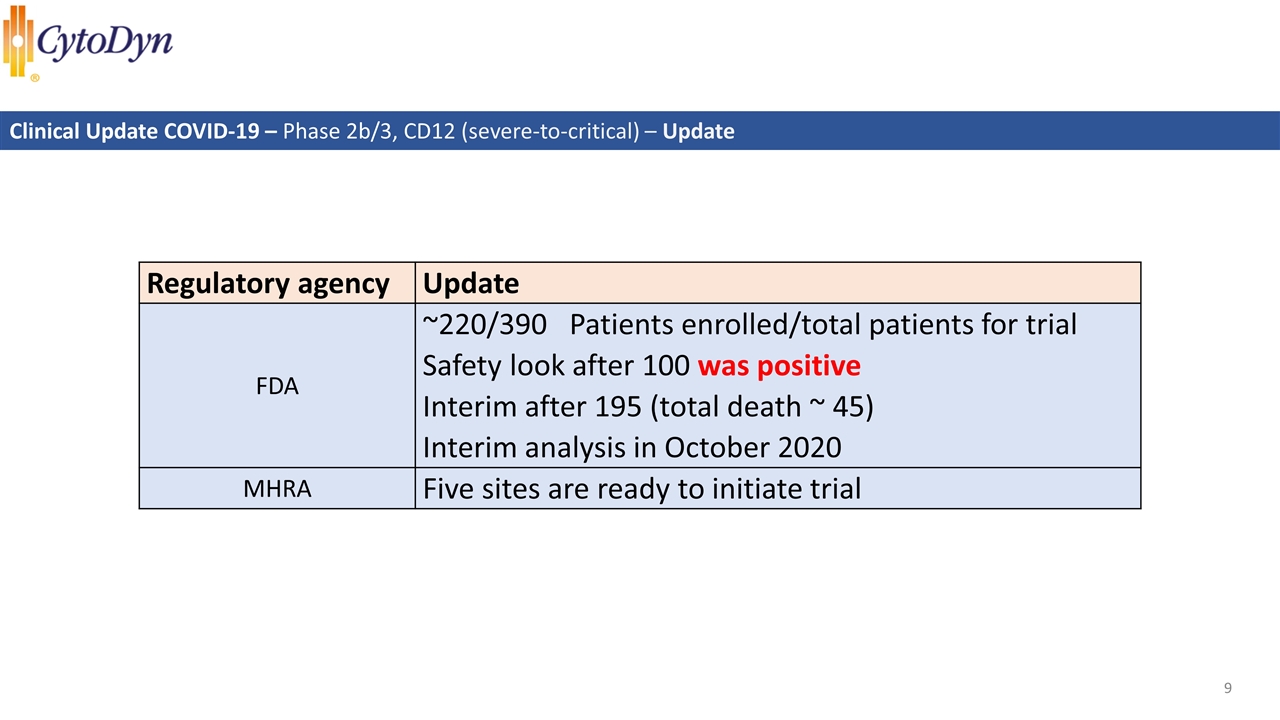The height and width of the screenshot is (720, 1280).
Task: Select the "Update" table column header
Action: (x=471, y=284)
